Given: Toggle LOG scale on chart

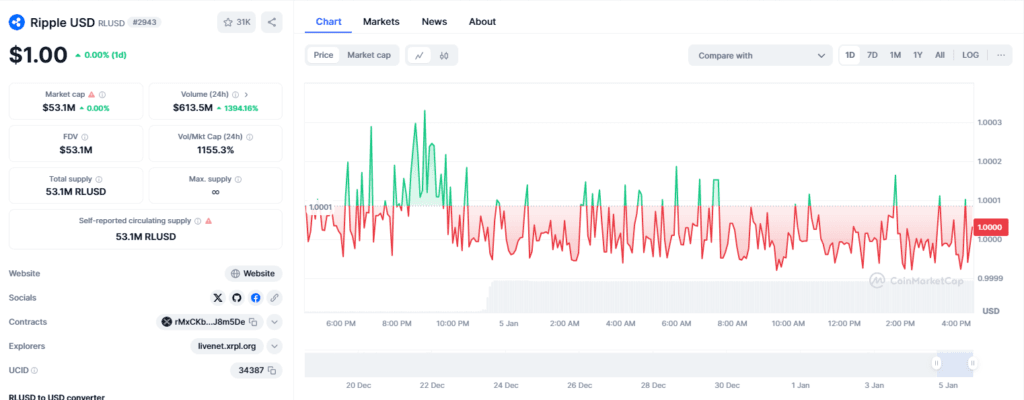Looking at the screenshot, I should point(970,56).
